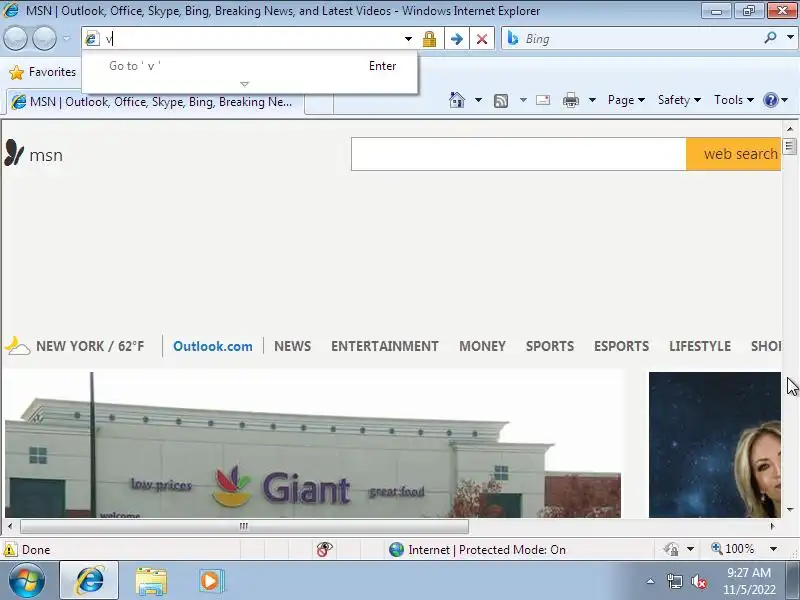Screen dimensions: 800x600
Task: Open New York weather link
Action: (74, 346)
